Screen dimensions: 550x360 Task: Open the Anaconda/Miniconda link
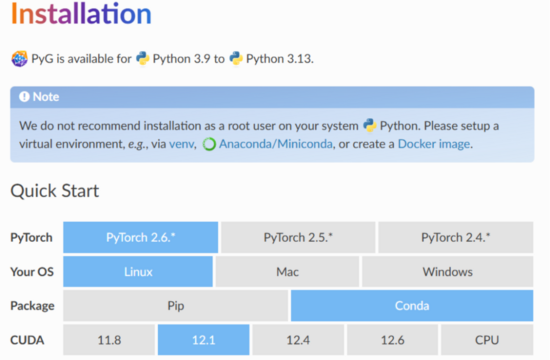[x=276, y=144]
